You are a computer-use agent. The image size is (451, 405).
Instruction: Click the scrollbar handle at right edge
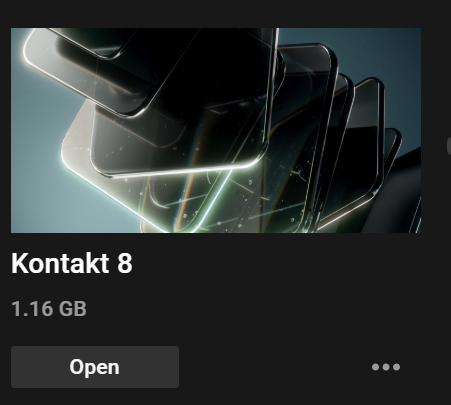coord(449,146)
